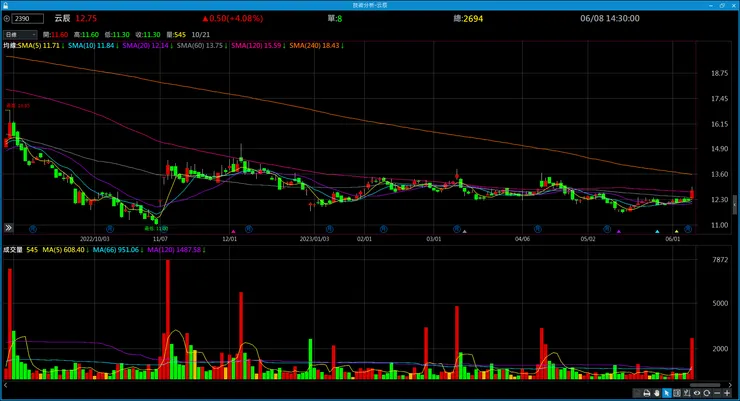The width and height of the screenshot is (740, 401).
Task: Click the white triangle marker after 03/01
Action: pos(465,231)
